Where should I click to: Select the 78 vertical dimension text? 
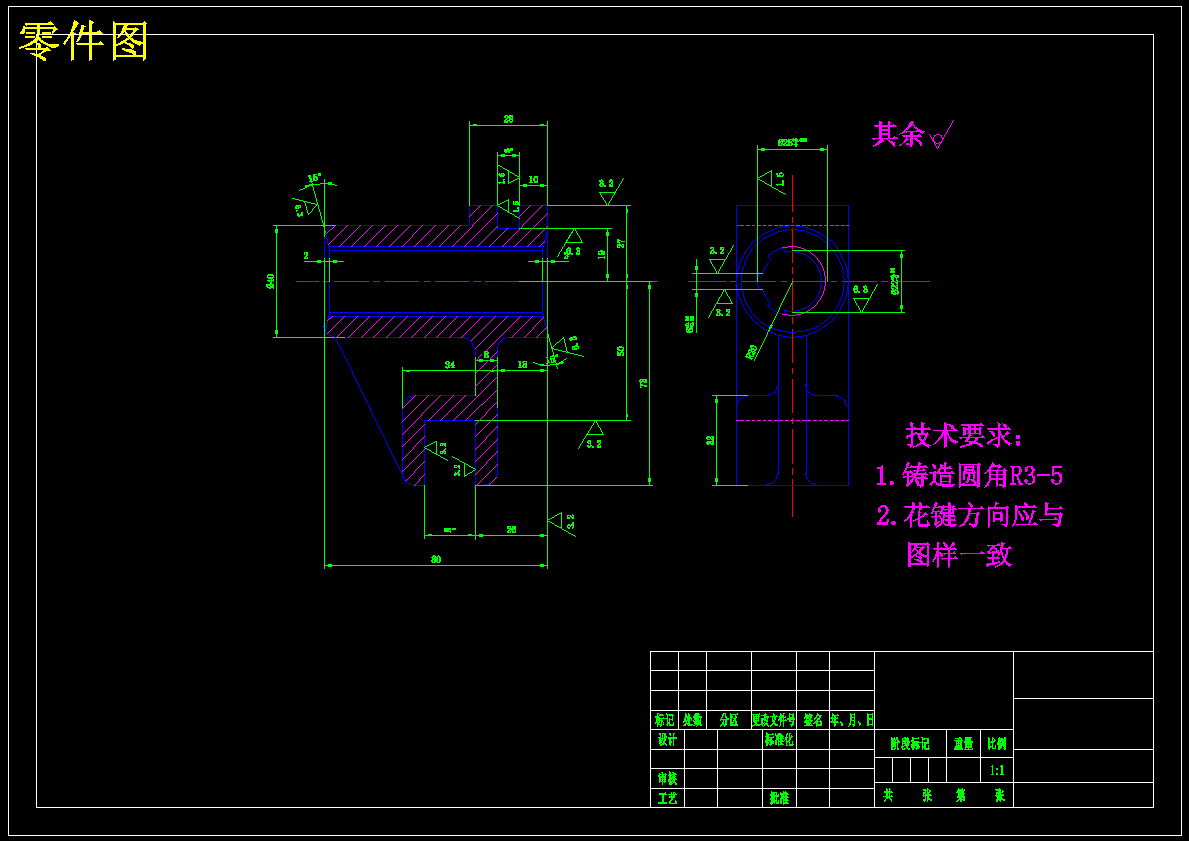644,384
